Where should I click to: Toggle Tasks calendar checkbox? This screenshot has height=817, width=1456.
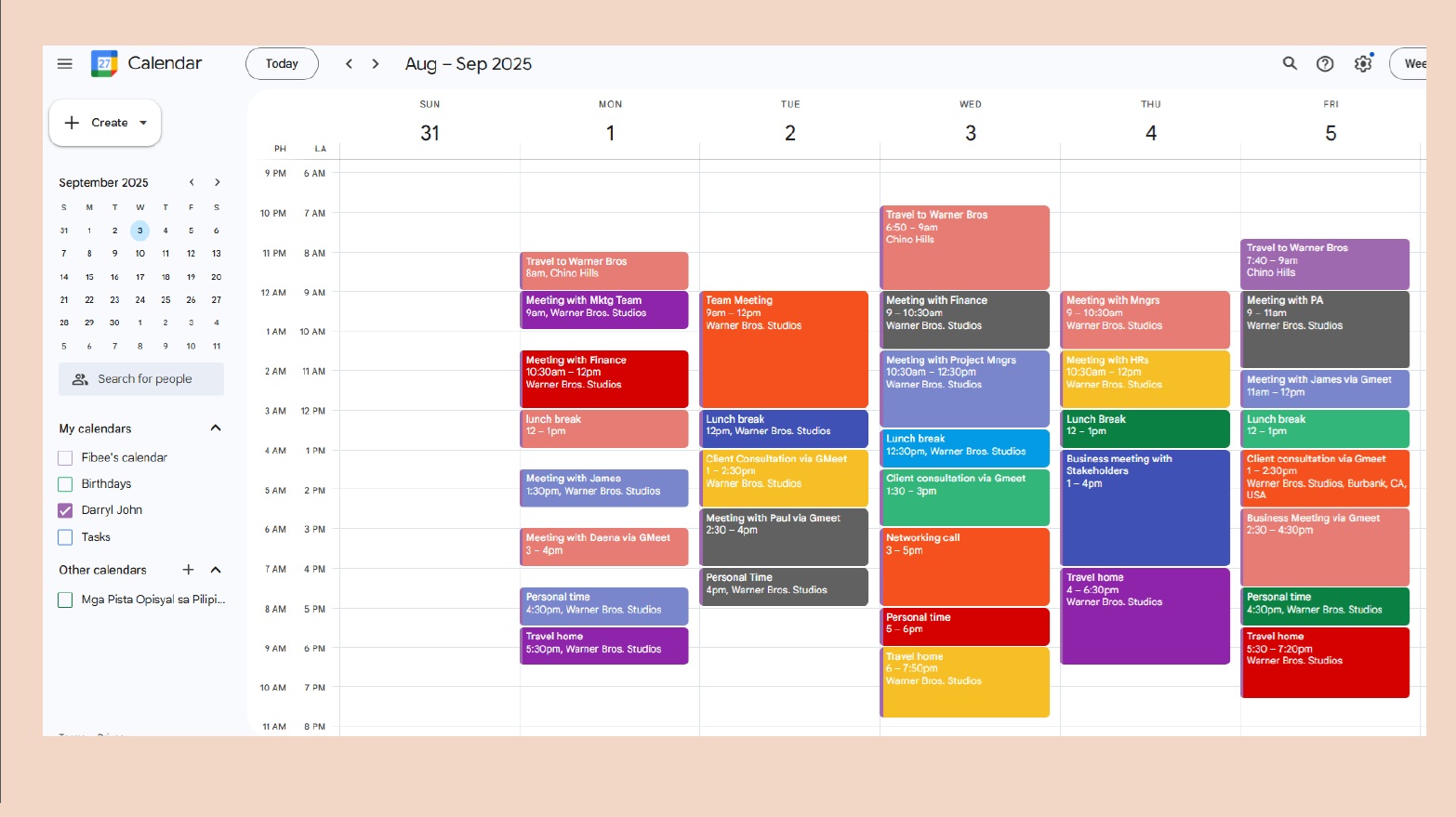(x=65, y=537)
